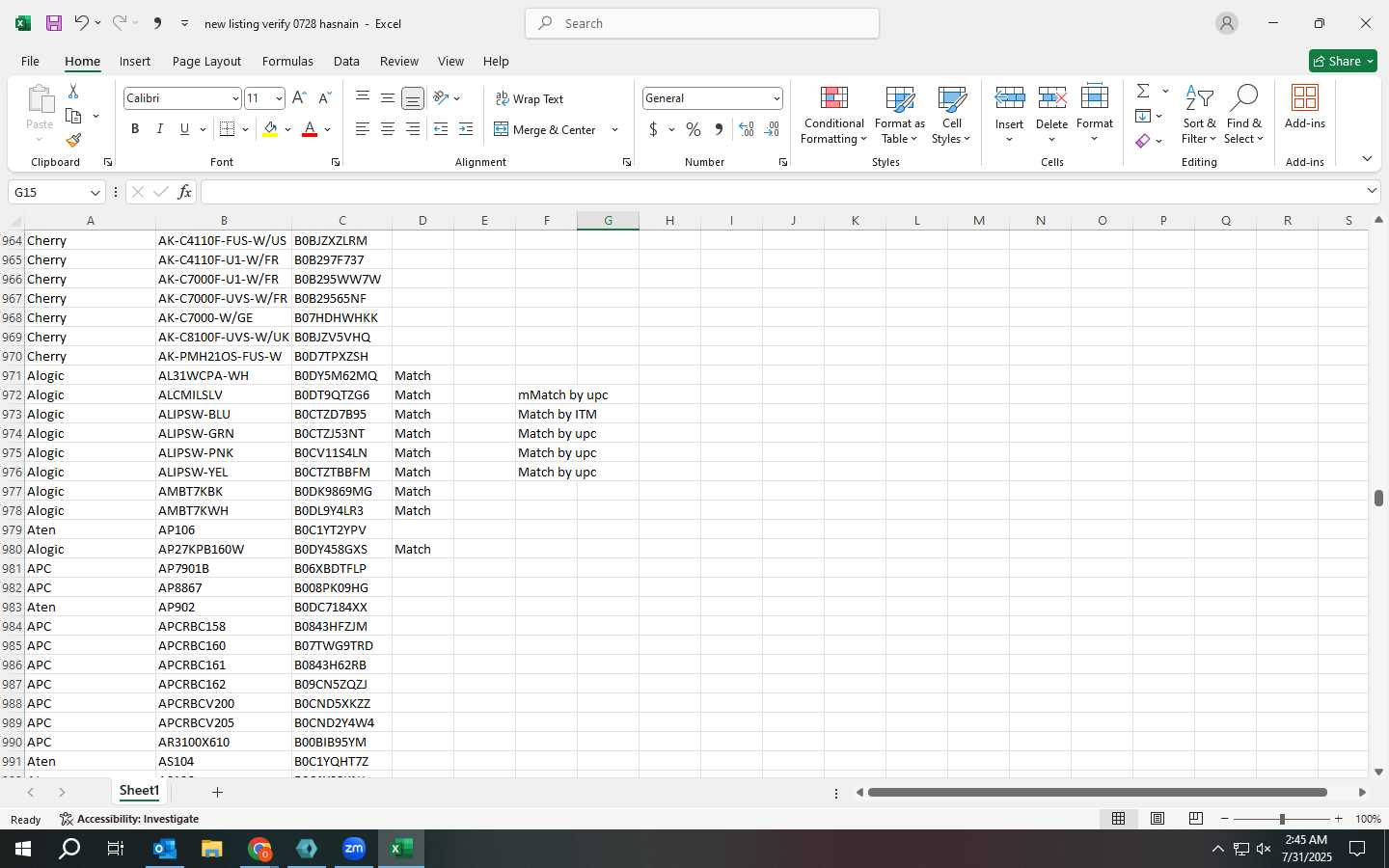Decrease the cell indent

441,129
